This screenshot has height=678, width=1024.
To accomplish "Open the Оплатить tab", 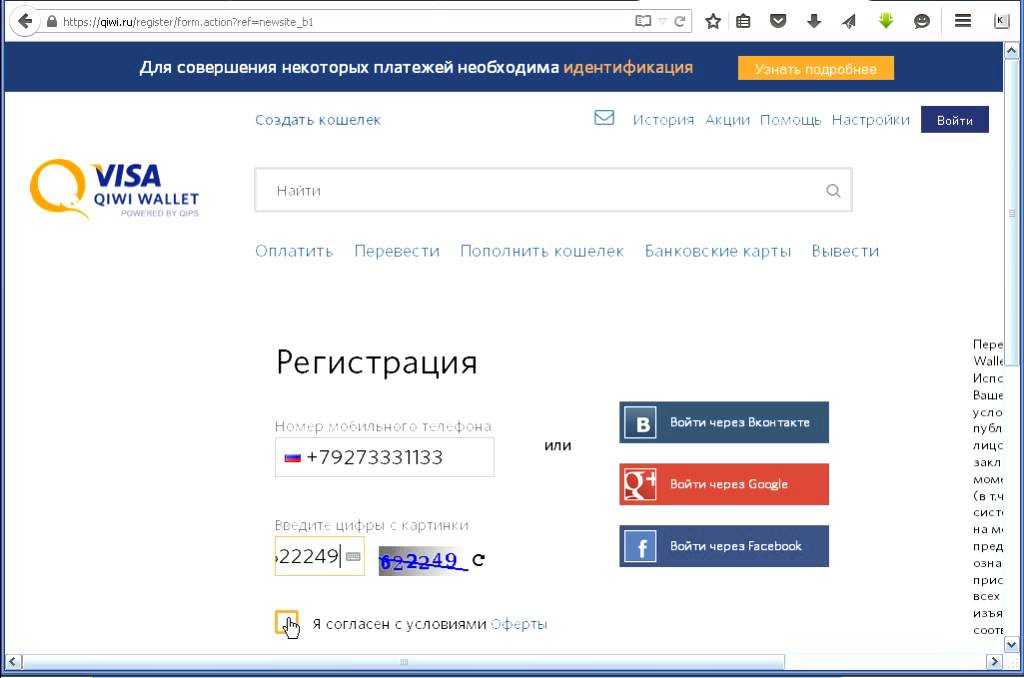I will 294,251.
